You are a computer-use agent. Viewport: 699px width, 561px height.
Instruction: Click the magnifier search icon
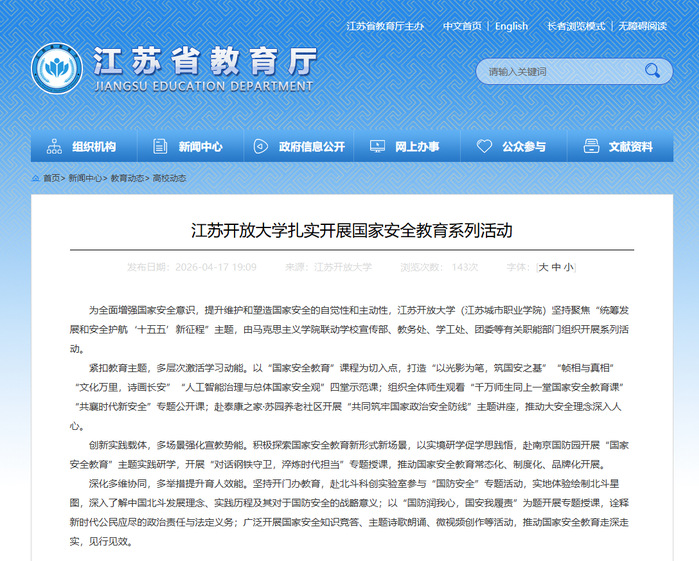(652, 70)
